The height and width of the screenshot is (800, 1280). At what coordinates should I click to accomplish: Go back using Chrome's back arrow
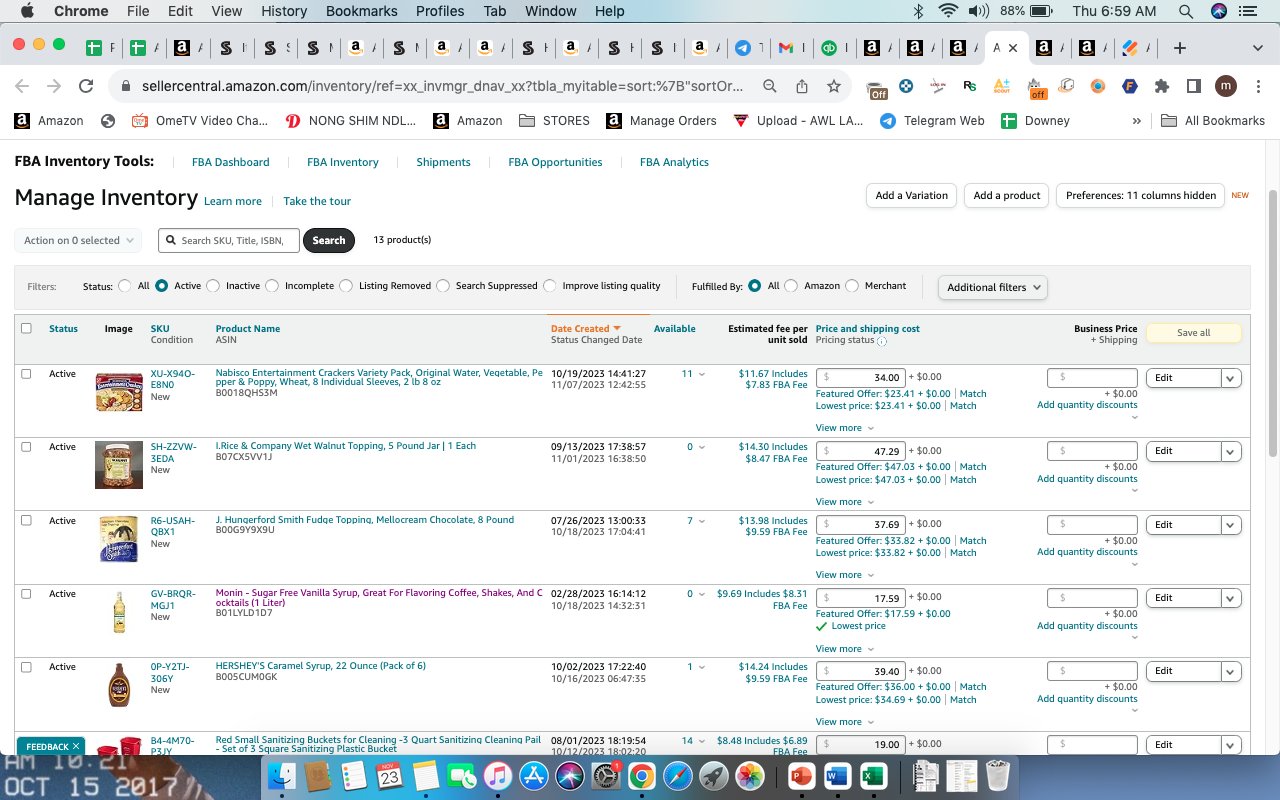[x=22, y=87]
